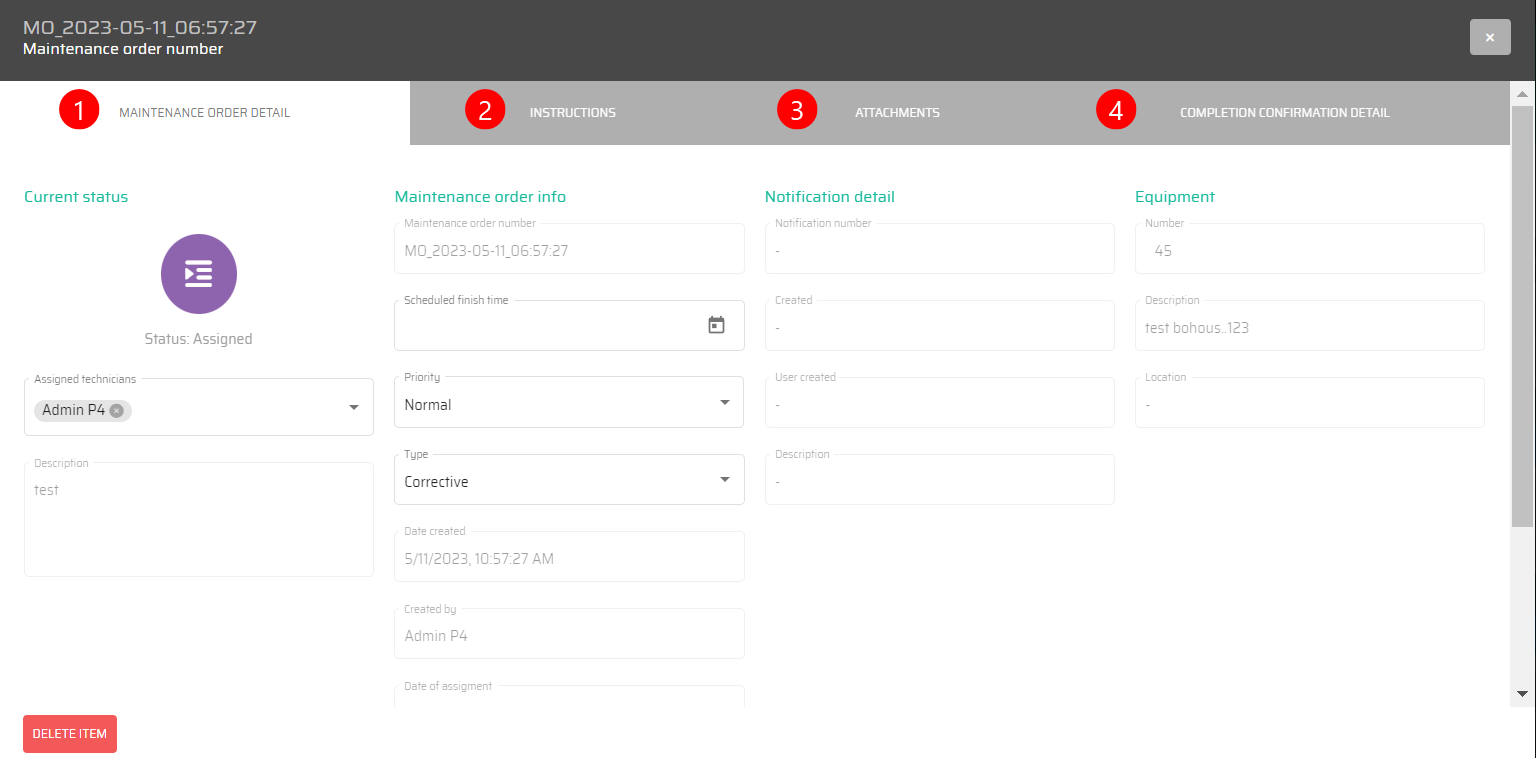Click the Description text area containing test

pos(198,520)
